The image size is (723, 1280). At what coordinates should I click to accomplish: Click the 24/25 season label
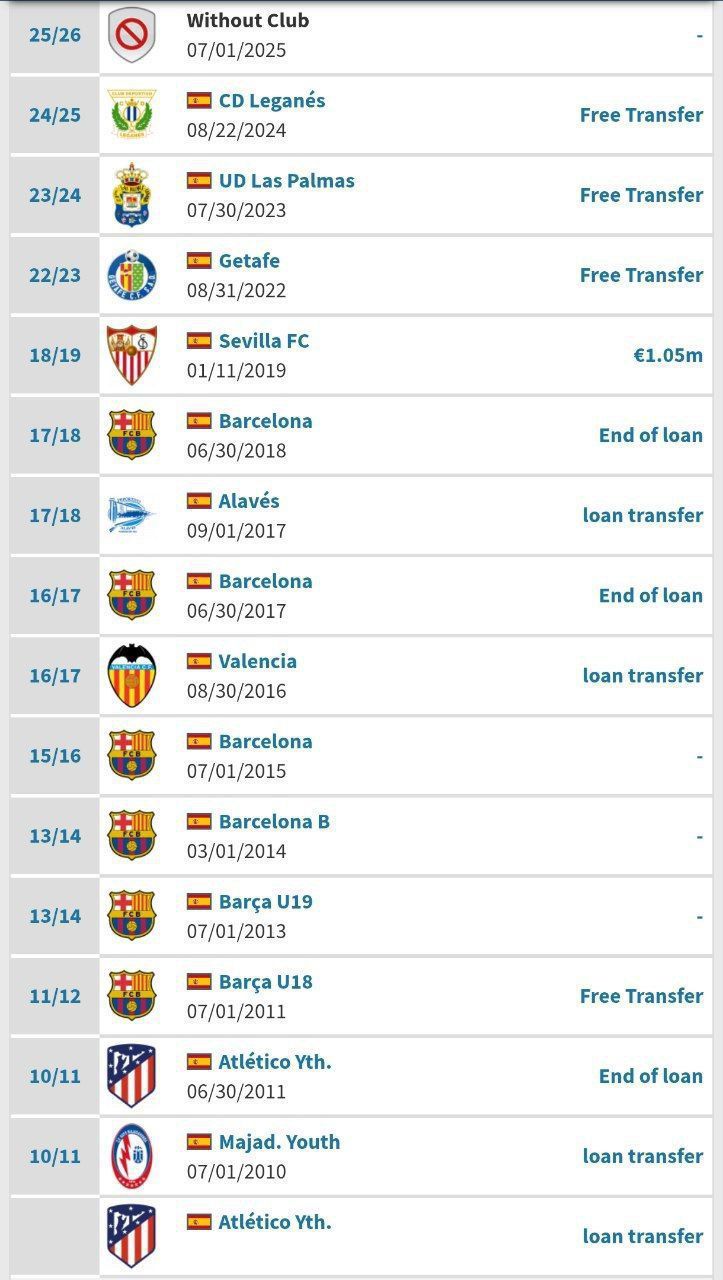pyautogui.click(x=55, y=115)
